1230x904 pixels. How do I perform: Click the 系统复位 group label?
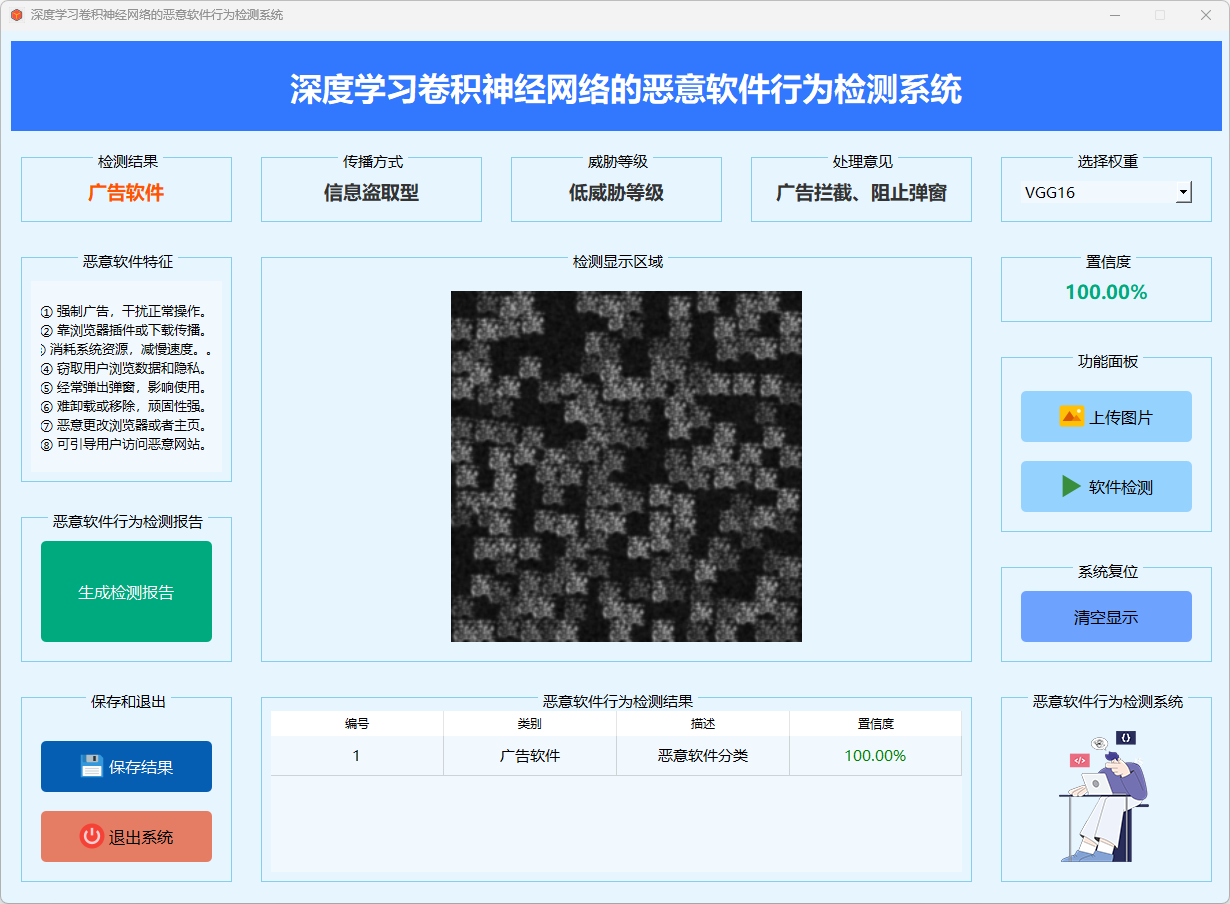[1107, 571]
